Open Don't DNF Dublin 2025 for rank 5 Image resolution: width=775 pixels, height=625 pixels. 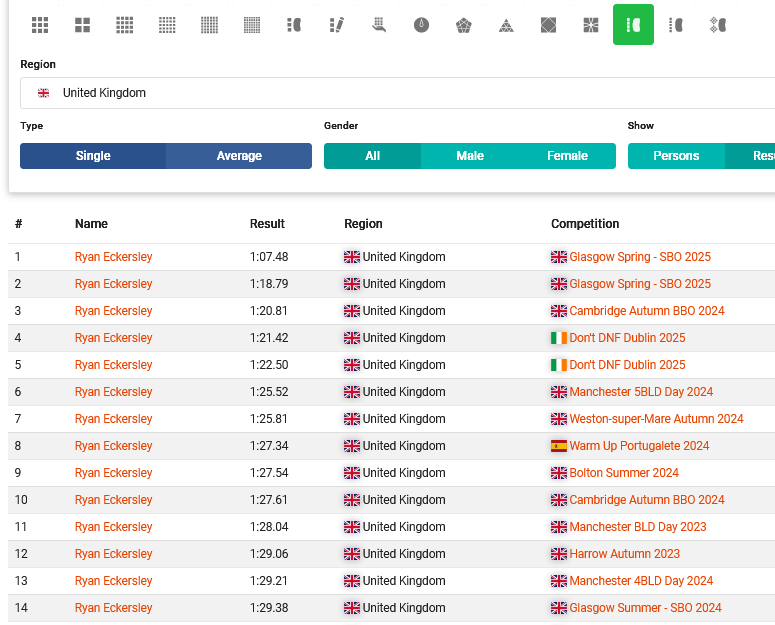pos(627,365)
